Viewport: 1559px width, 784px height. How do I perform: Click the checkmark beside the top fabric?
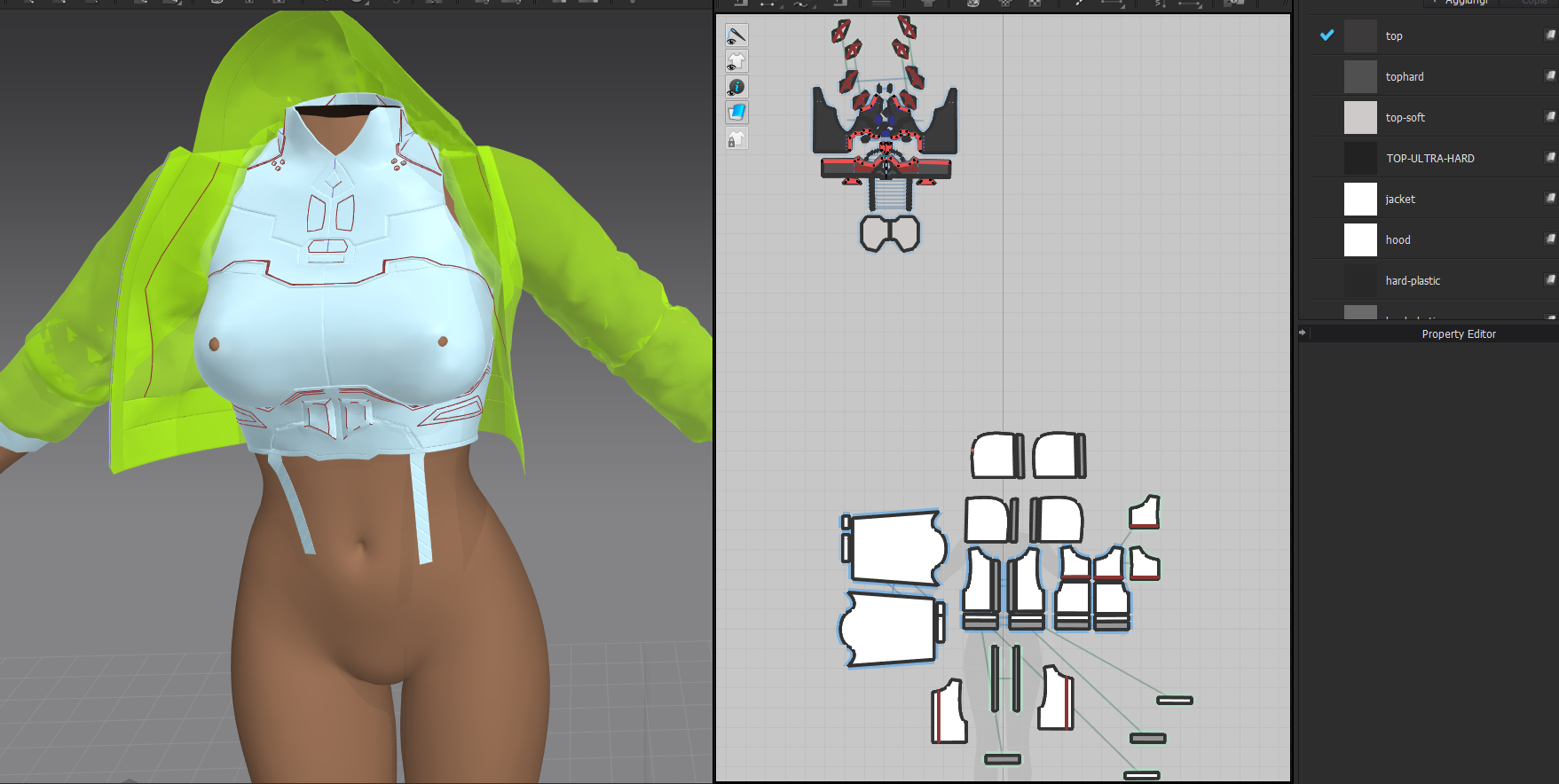click(1327, 35)
